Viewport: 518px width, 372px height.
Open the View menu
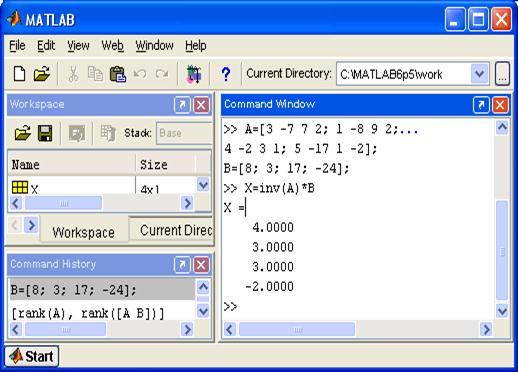pos(78,46)
